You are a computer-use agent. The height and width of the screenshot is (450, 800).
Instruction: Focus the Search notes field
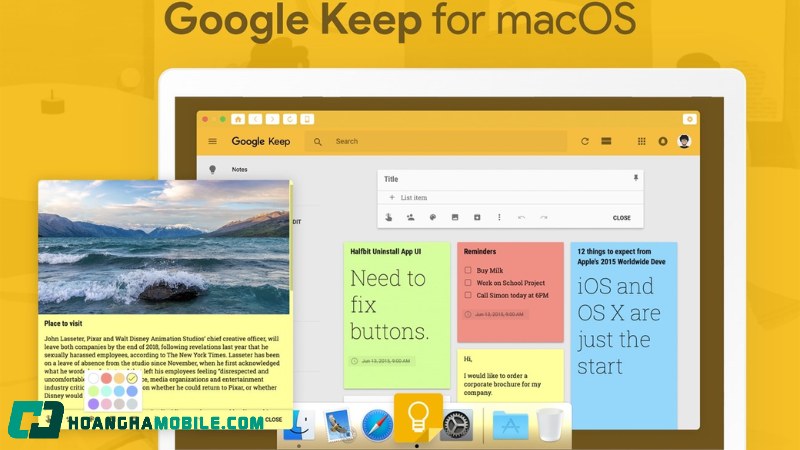pyautogui.click(x=436, y=141)
